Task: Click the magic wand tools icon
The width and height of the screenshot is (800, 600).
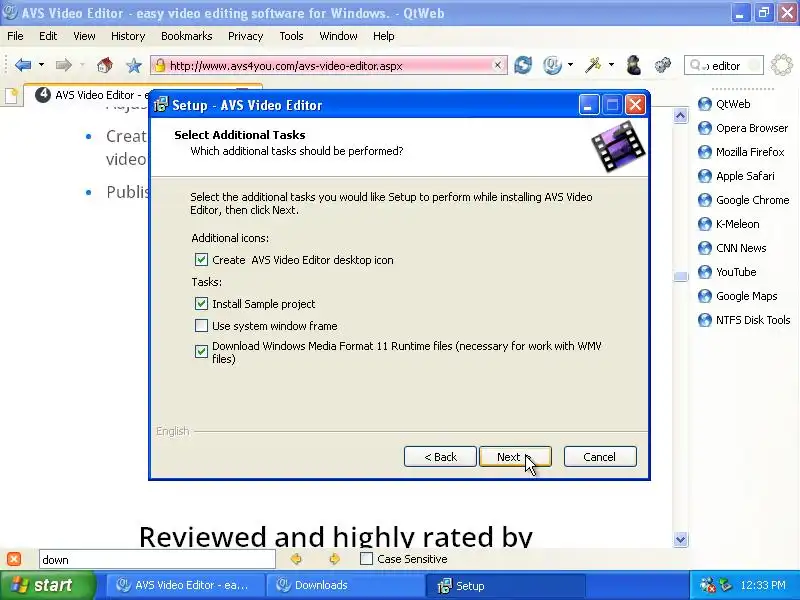Action: 593,65
